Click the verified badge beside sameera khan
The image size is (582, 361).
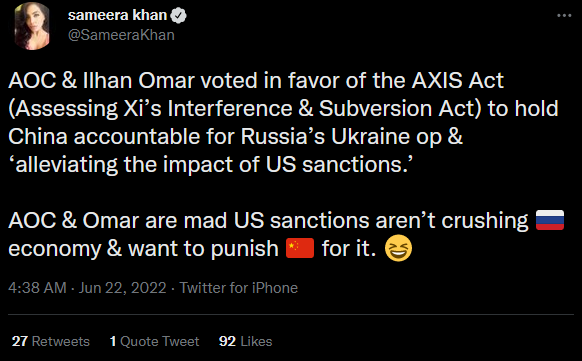pyautogui.click(x=179, y=16)
